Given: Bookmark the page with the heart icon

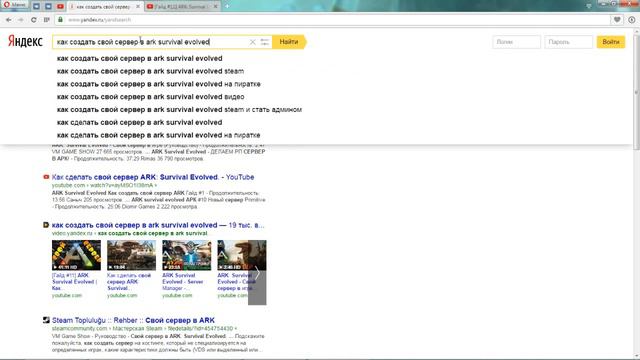Looking at the screenshot, I should point(617,20).
